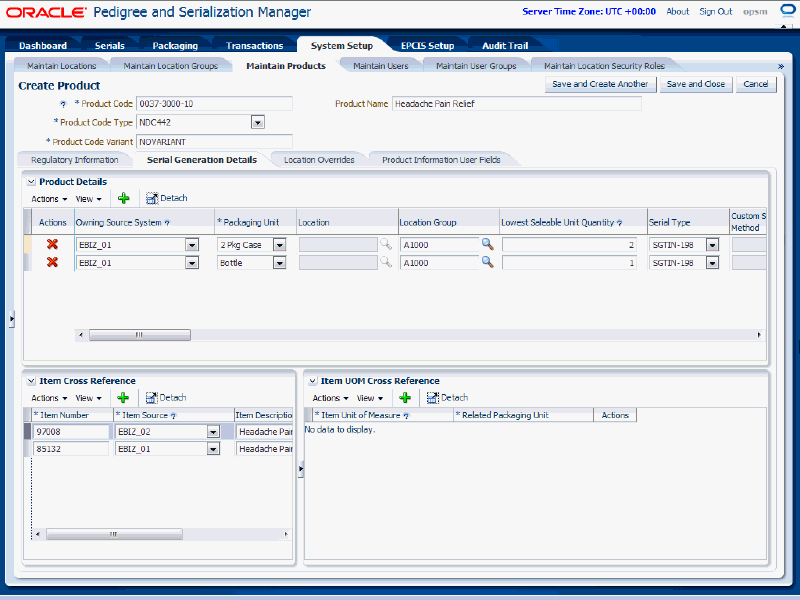Open View menu in Item UOM Cross Reference
This screenshot has width=800, height=600.
[x=369, y=398]
